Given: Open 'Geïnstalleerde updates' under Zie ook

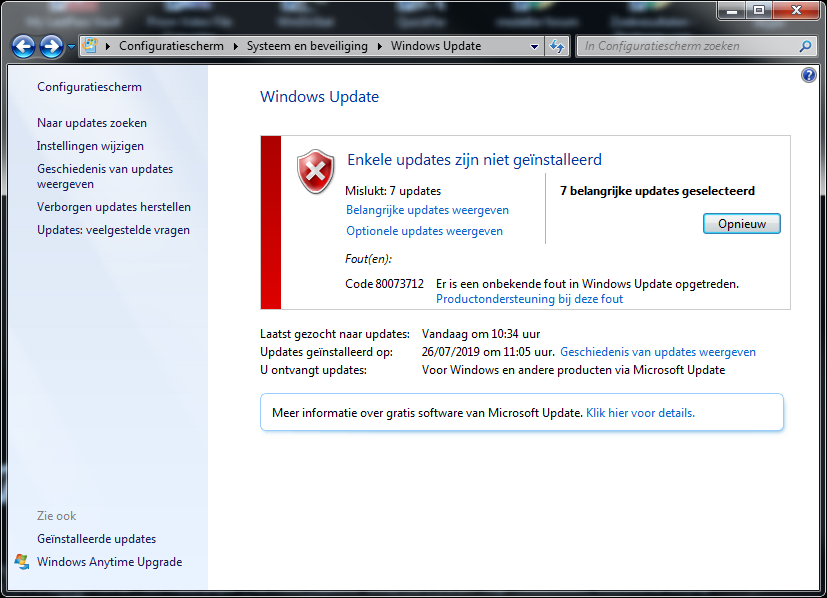Looking at the screenshot, I should tap(97, 539).
